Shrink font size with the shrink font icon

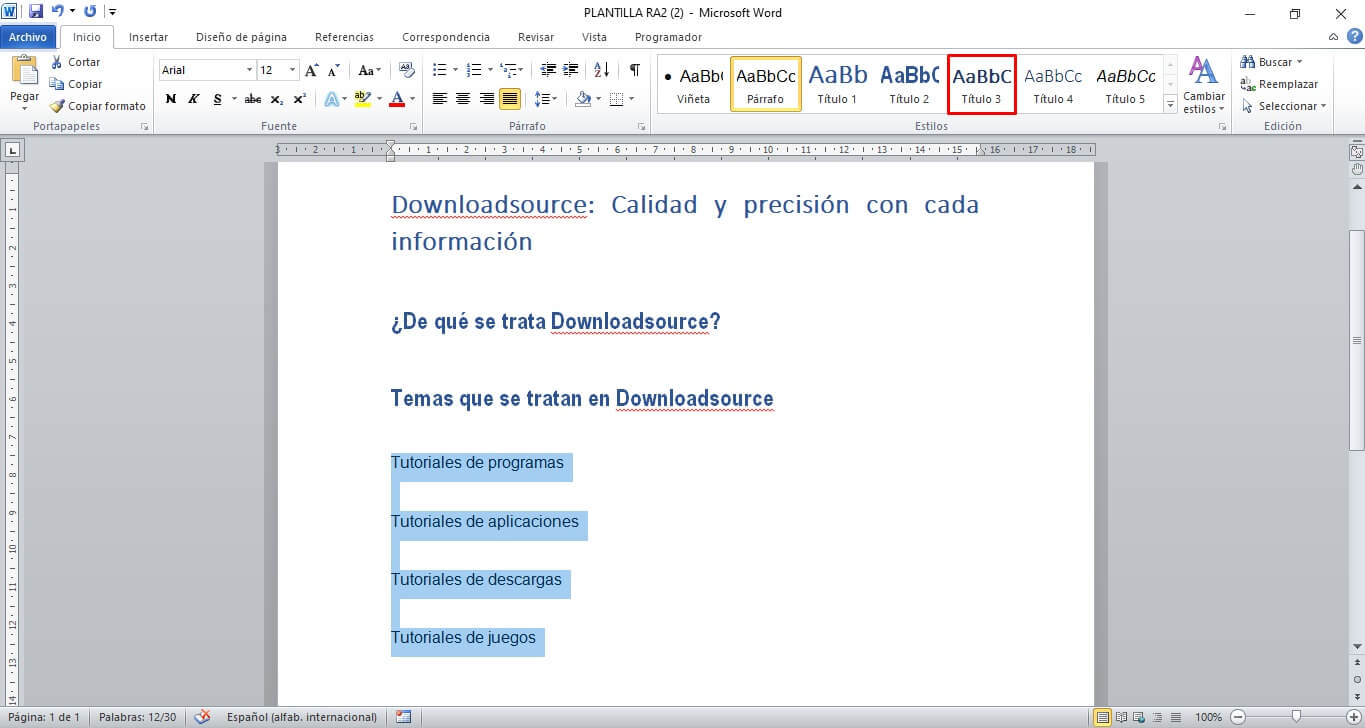(334, 70)
